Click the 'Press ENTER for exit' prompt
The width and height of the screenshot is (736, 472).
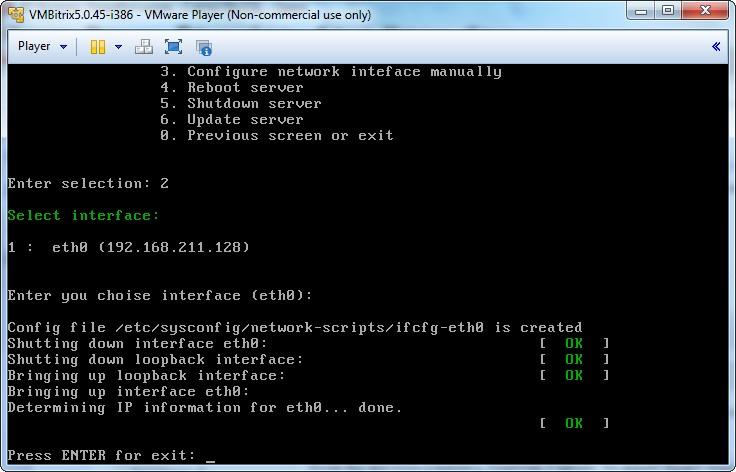click(x=102, y=455)
